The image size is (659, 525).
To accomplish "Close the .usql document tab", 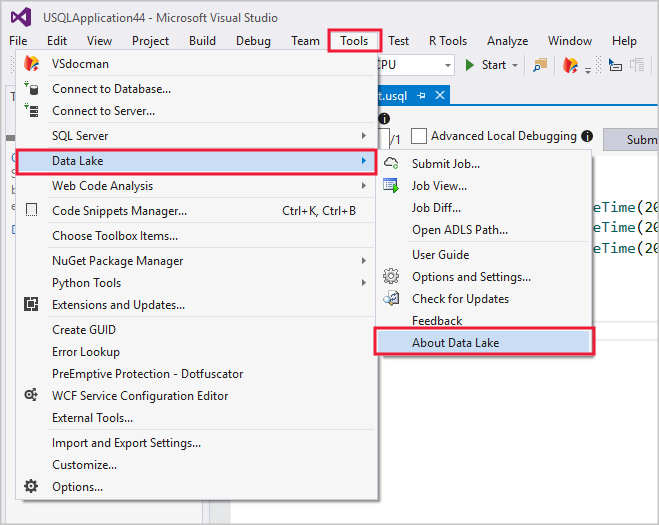I will click(x=439, y=95).
